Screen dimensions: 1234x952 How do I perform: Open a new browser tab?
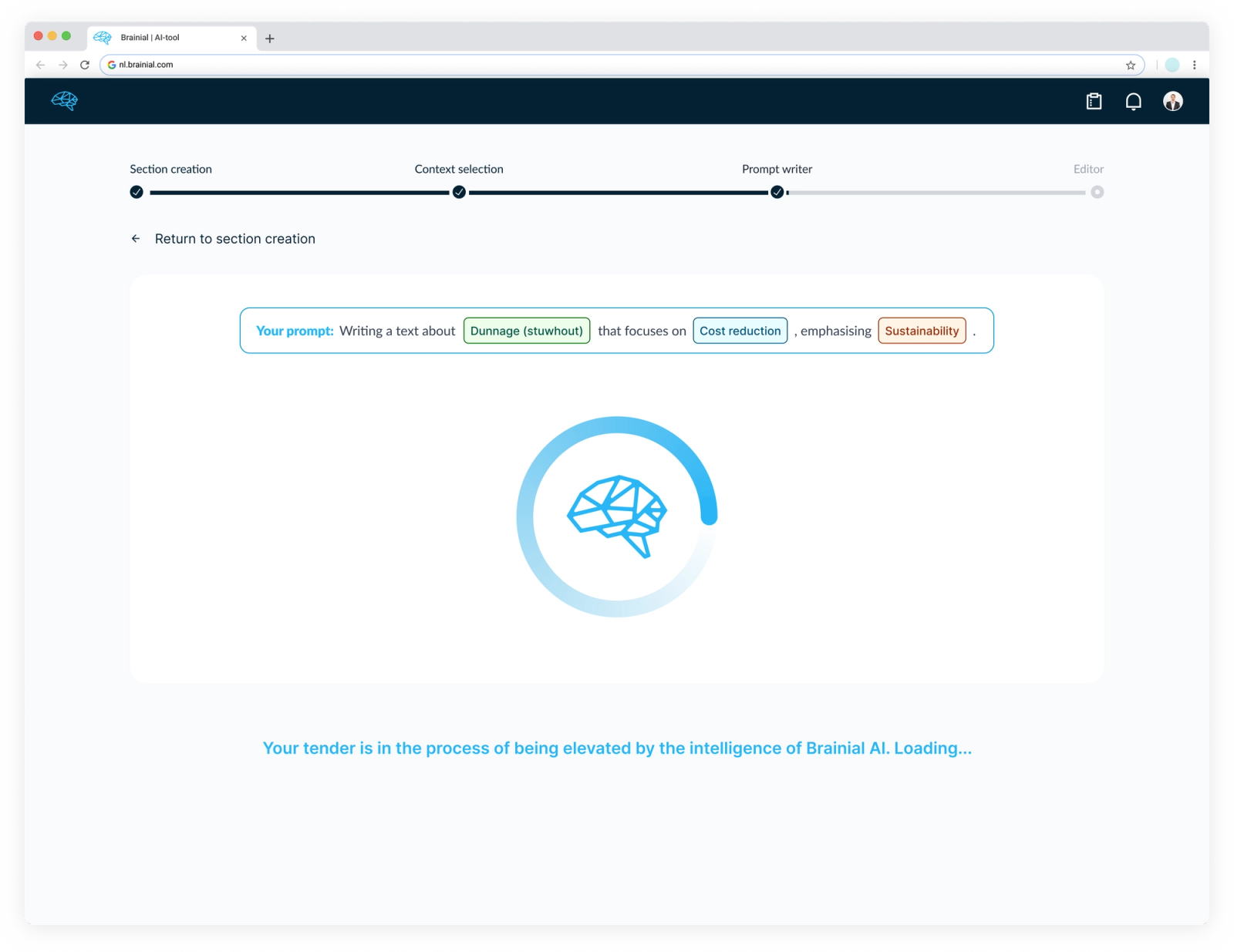click(x=270, y=38)
